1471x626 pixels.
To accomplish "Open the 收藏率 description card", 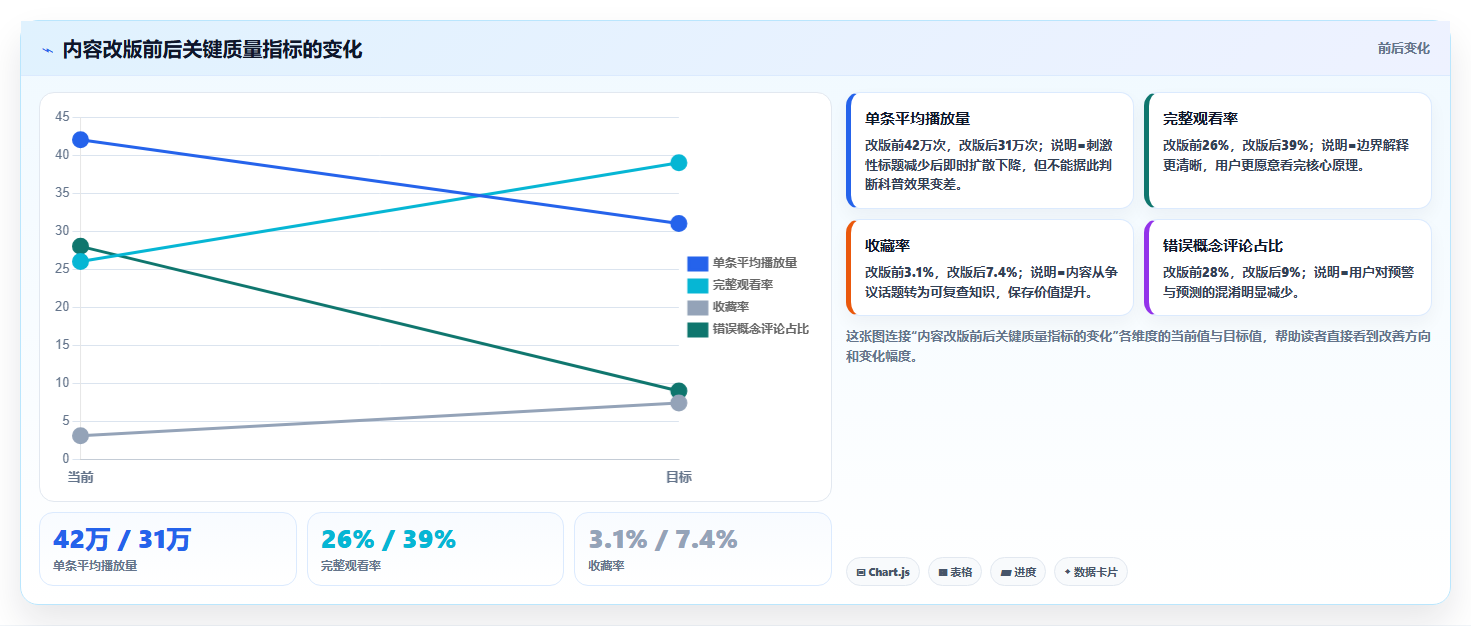I will pyautogui.click(x=989, y=267).
